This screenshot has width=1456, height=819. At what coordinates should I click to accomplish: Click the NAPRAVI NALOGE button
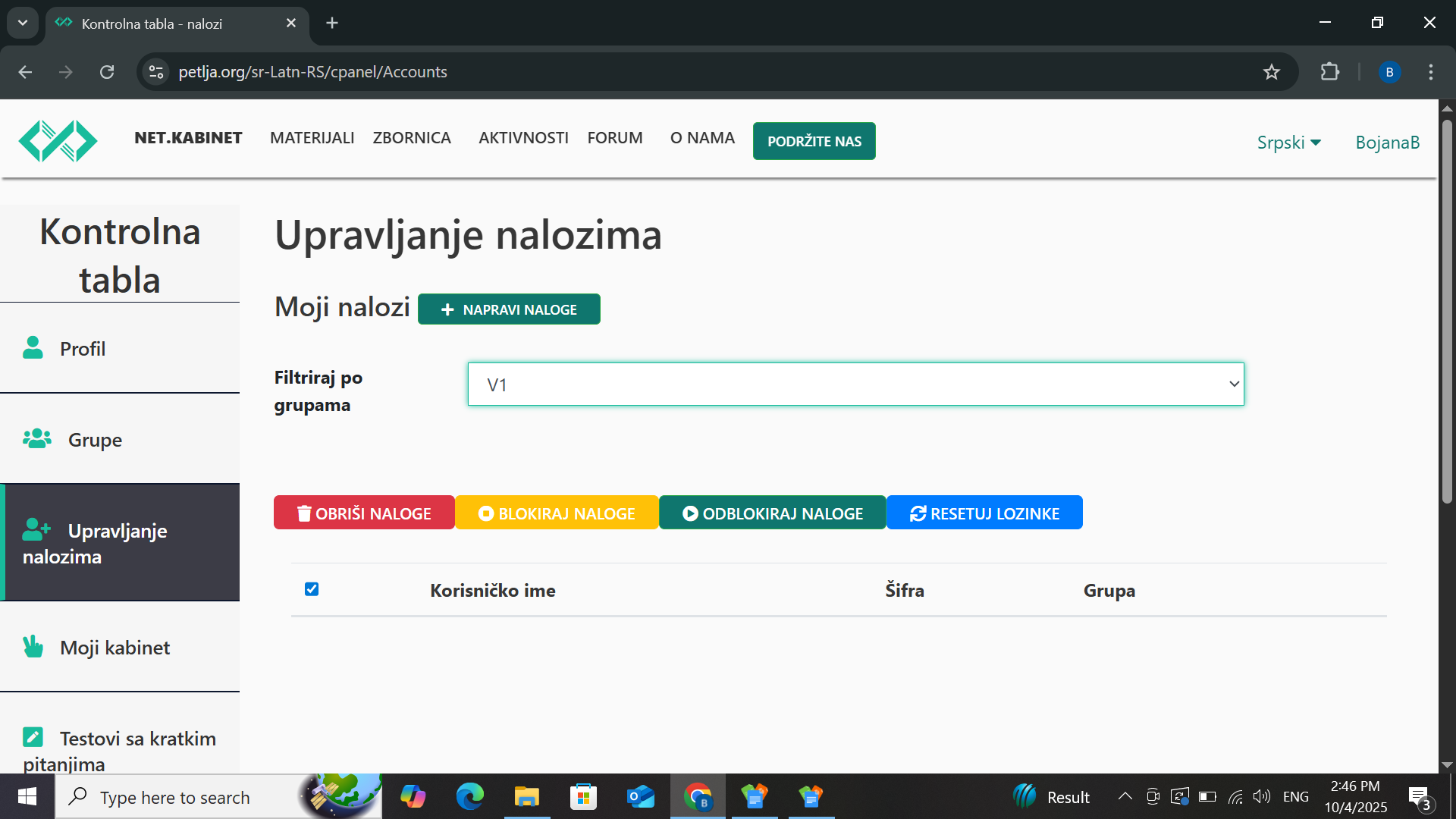tap(509, 309)
